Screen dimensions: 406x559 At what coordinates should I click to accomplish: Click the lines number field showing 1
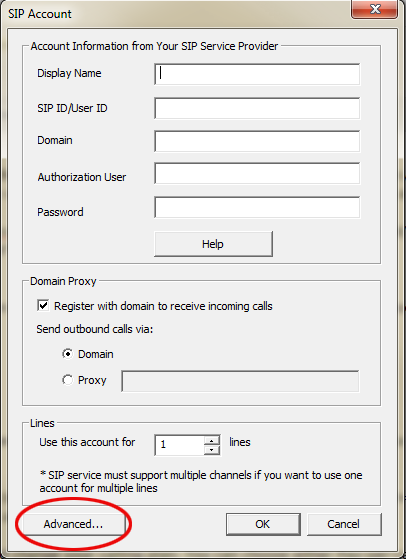[x=180, y=445]
